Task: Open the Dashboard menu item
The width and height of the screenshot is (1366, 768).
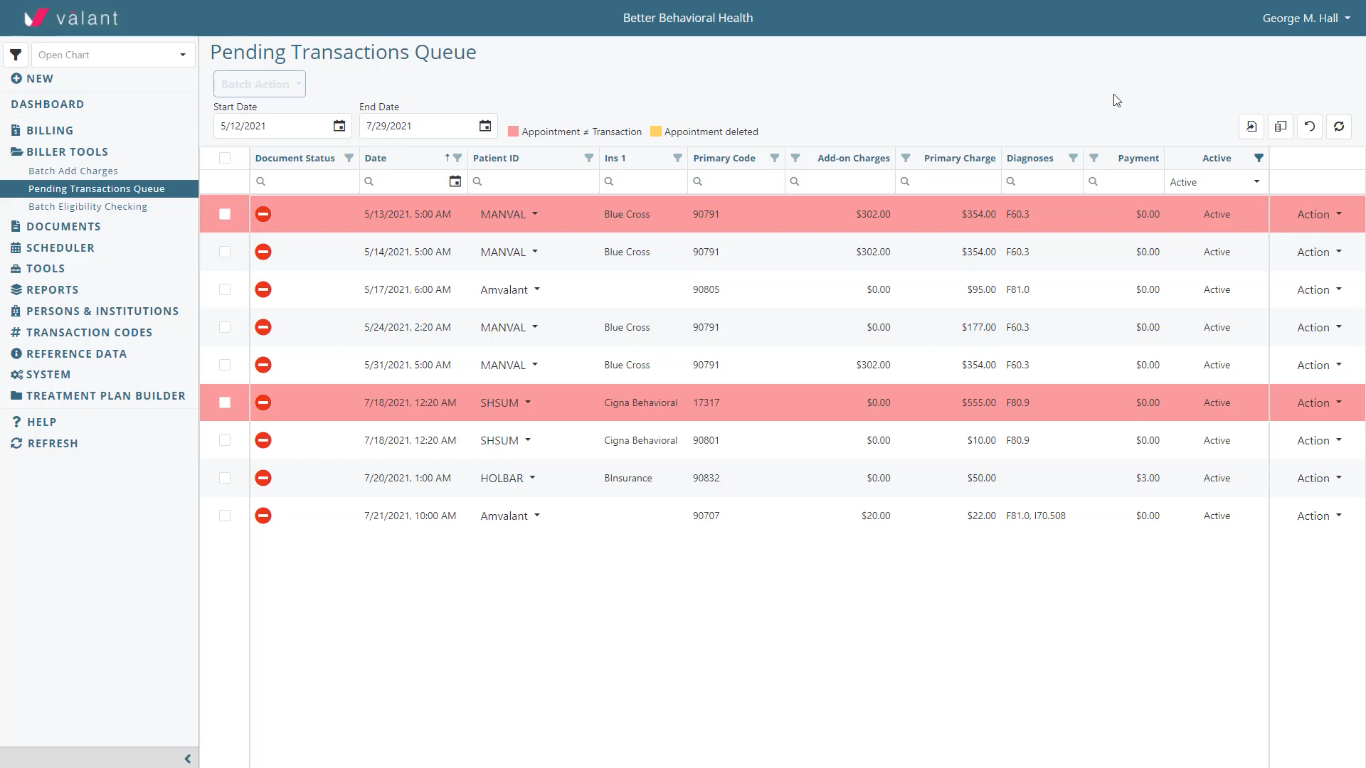Action: pyautogui.click(x=47, y=104)
